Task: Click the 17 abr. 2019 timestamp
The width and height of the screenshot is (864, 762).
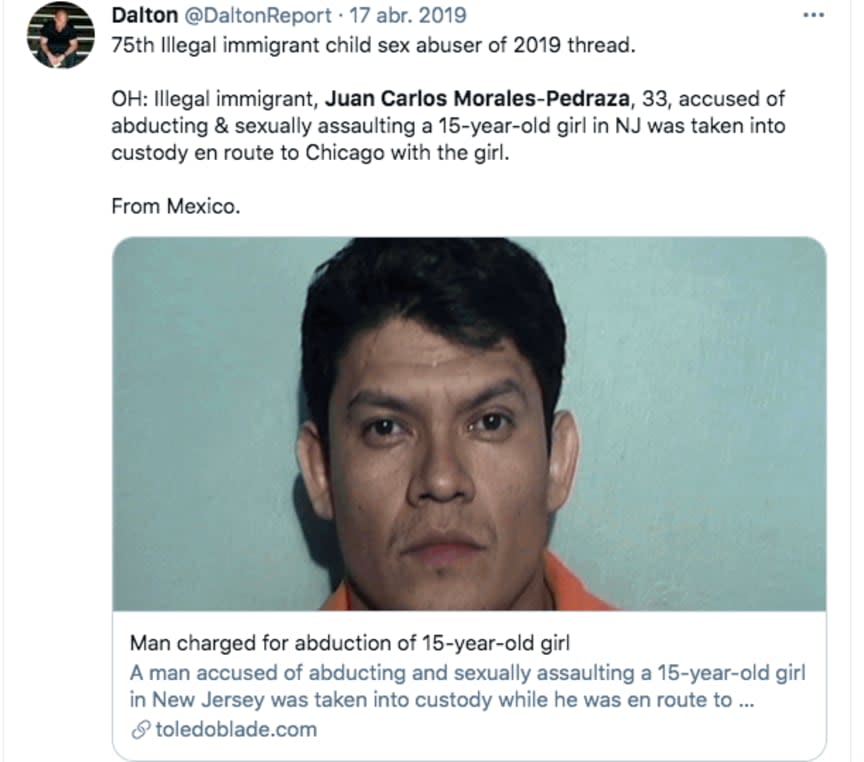Action: coord(408,15)
